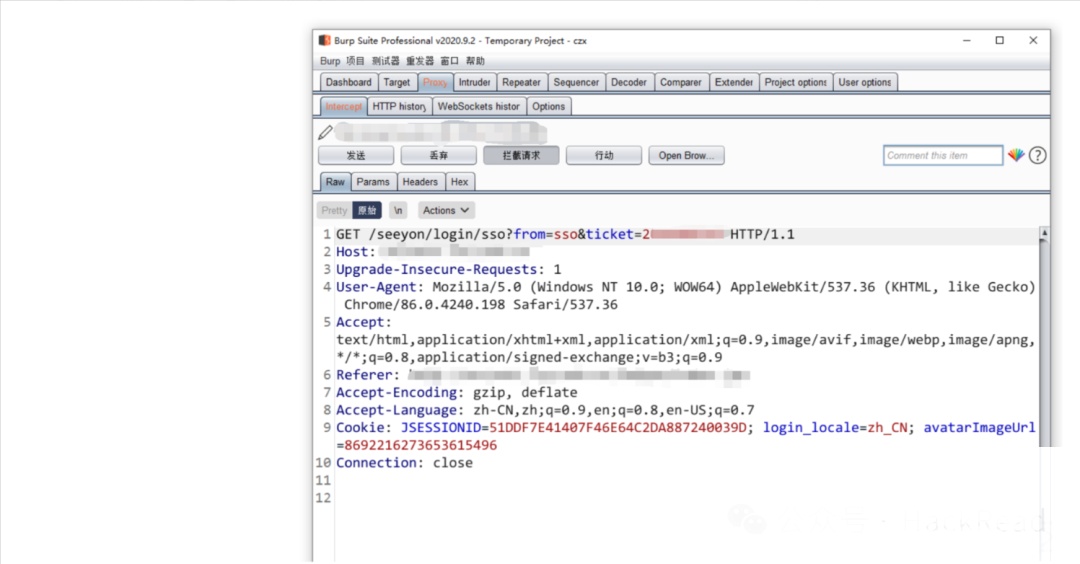1080x564 pixels.
Task: Open the 帮助 menu
Action: (x=475, y=61)
